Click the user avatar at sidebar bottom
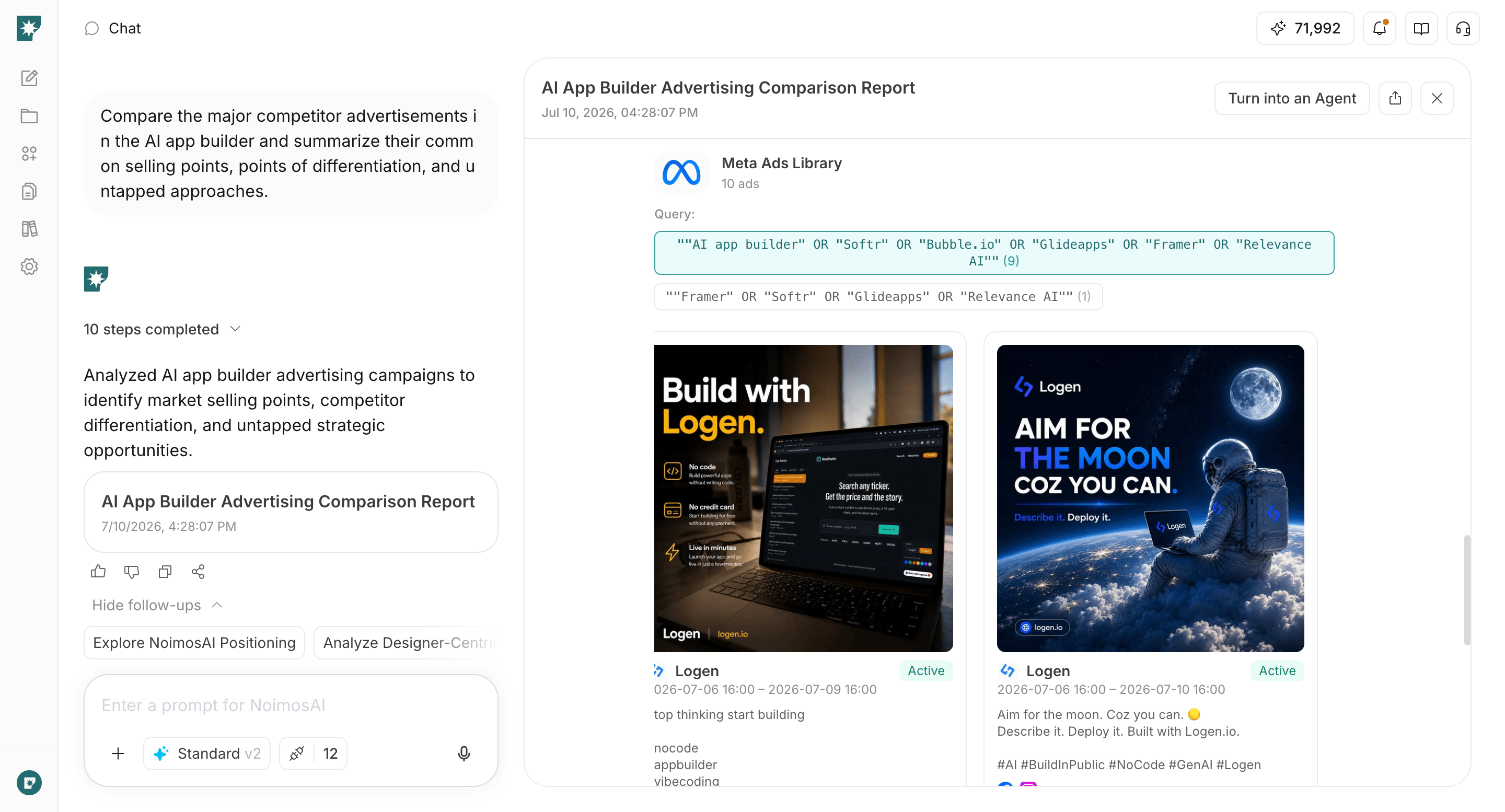The image size is (1505, 812). tap(29, 783)
